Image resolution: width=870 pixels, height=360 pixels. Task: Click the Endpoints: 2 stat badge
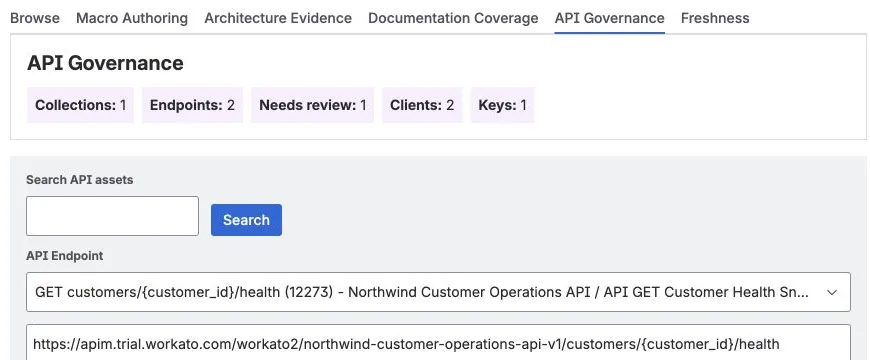pyautogui.click(x=193, y=105)
